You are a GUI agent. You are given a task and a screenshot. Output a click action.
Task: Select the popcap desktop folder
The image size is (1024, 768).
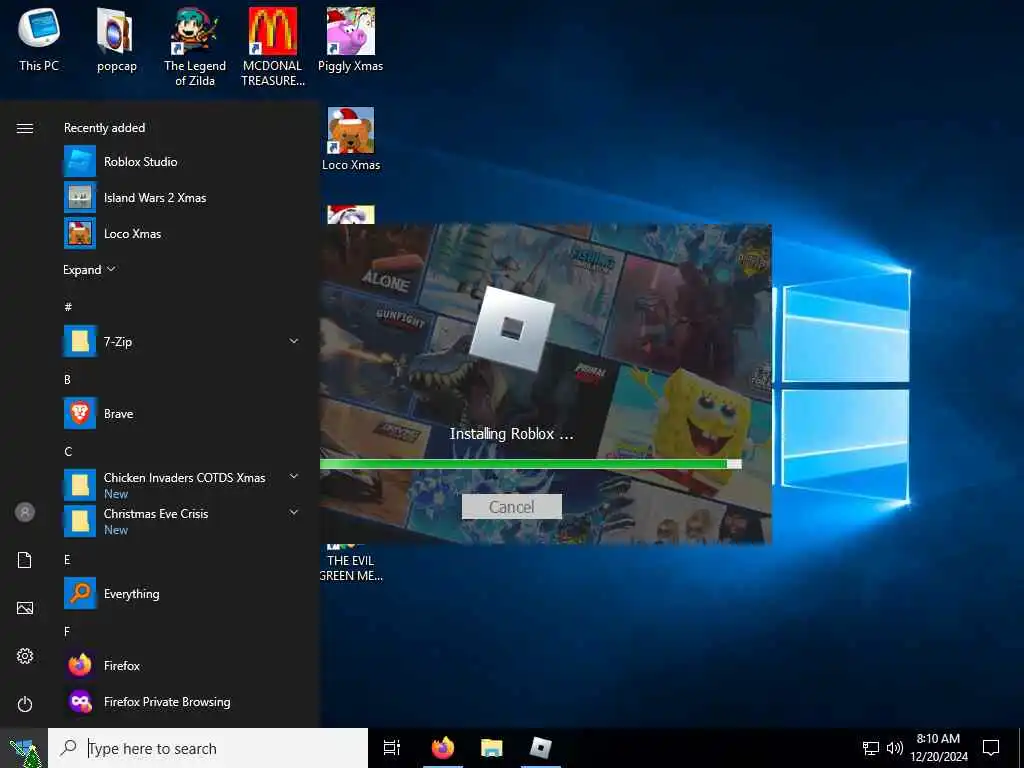point(116,39)
